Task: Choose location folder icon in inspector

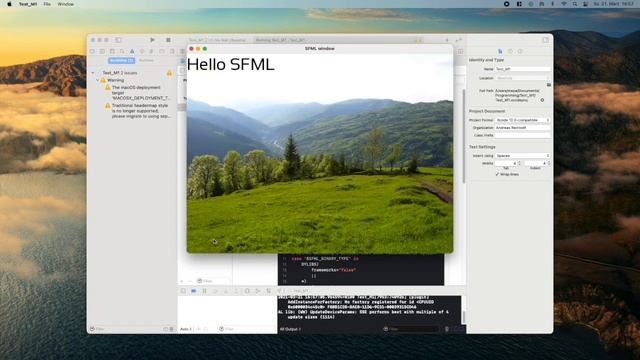Action: tap(549, 85)
